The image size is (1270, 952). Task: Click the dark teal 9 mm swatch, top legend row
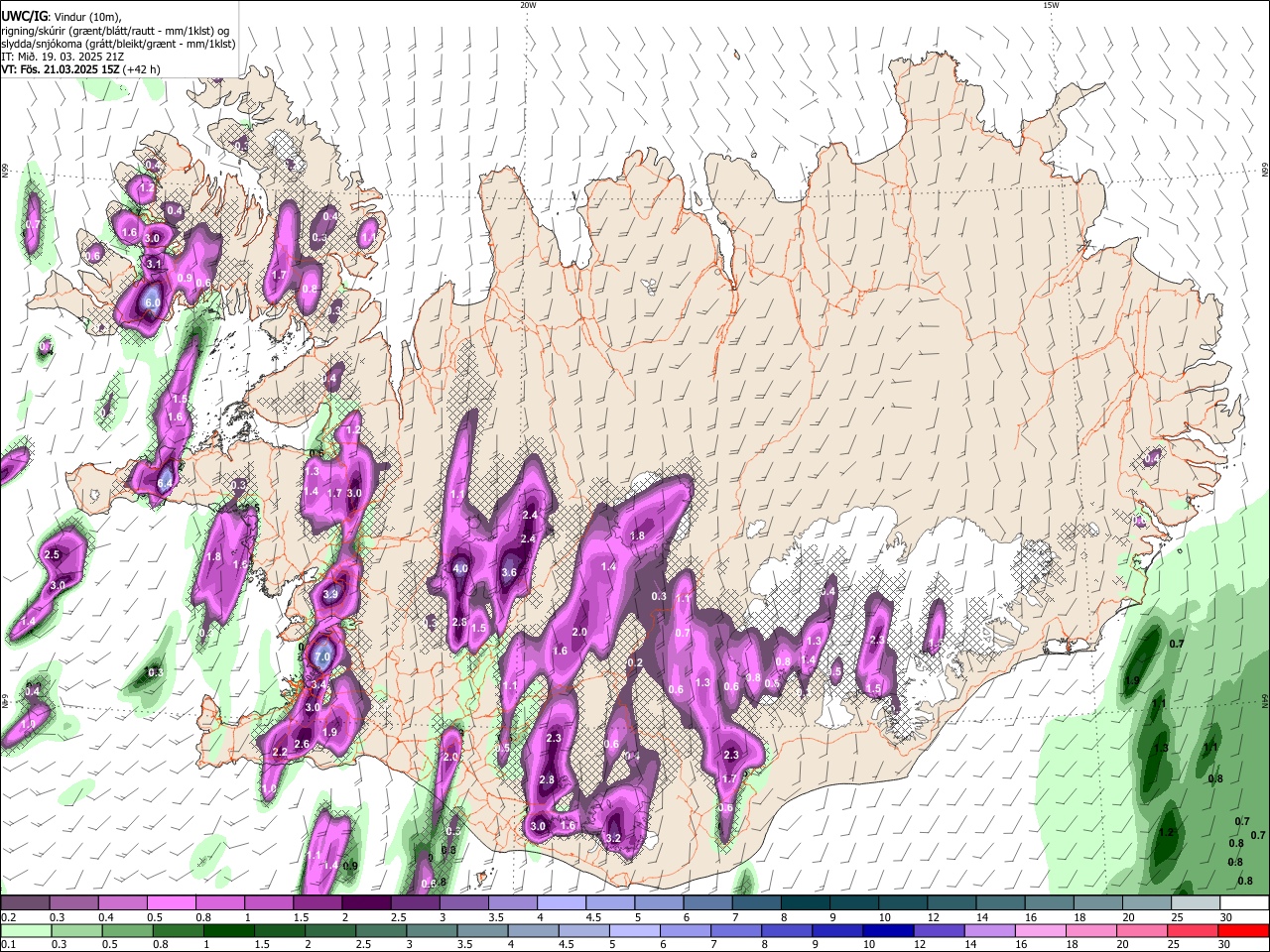click(x=854, y=903)
